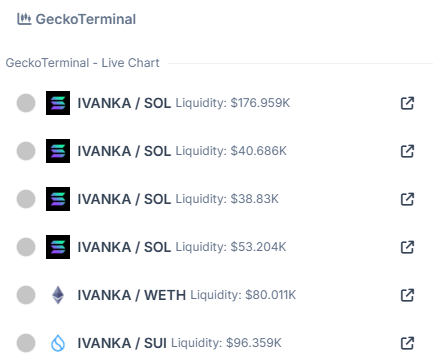
Task: Click the Ethereum logo on the WETH row
Action: [x=58, y=295]
